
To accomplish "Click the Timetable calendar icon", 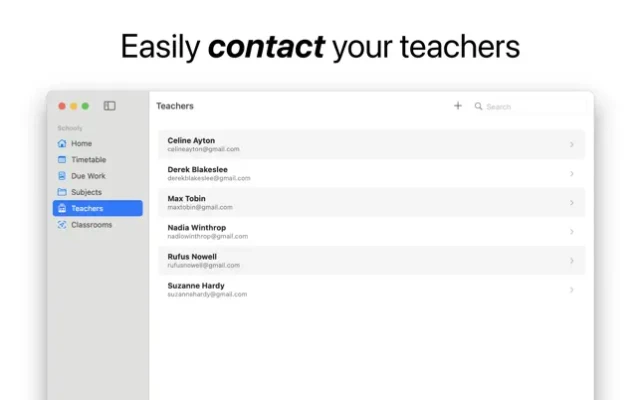I will click(x=62, y=160).
